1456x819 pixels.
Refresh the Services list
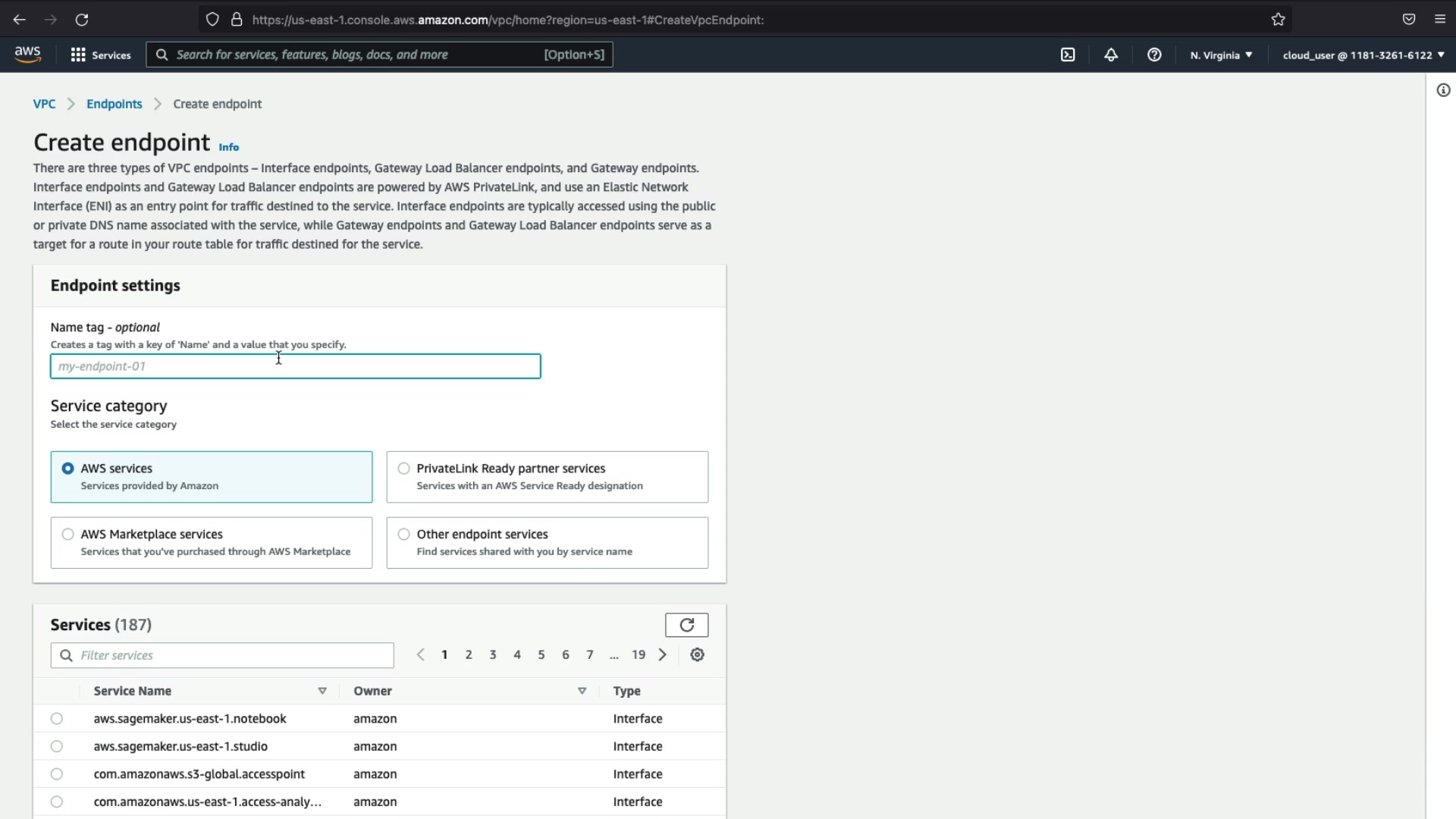pos(686,625)
